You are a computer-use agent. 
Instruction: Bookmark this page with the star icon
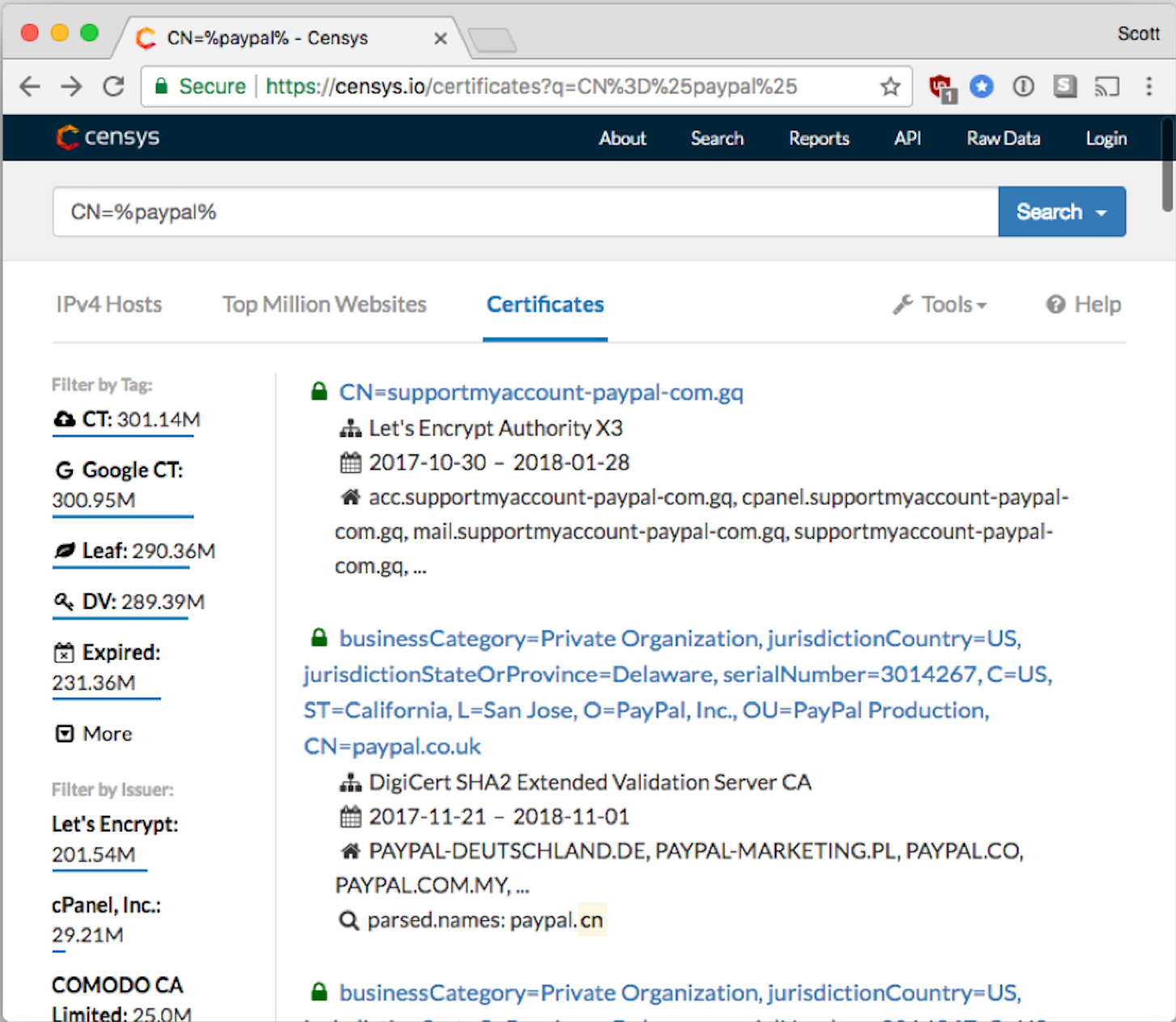click(x=890, y=87)
